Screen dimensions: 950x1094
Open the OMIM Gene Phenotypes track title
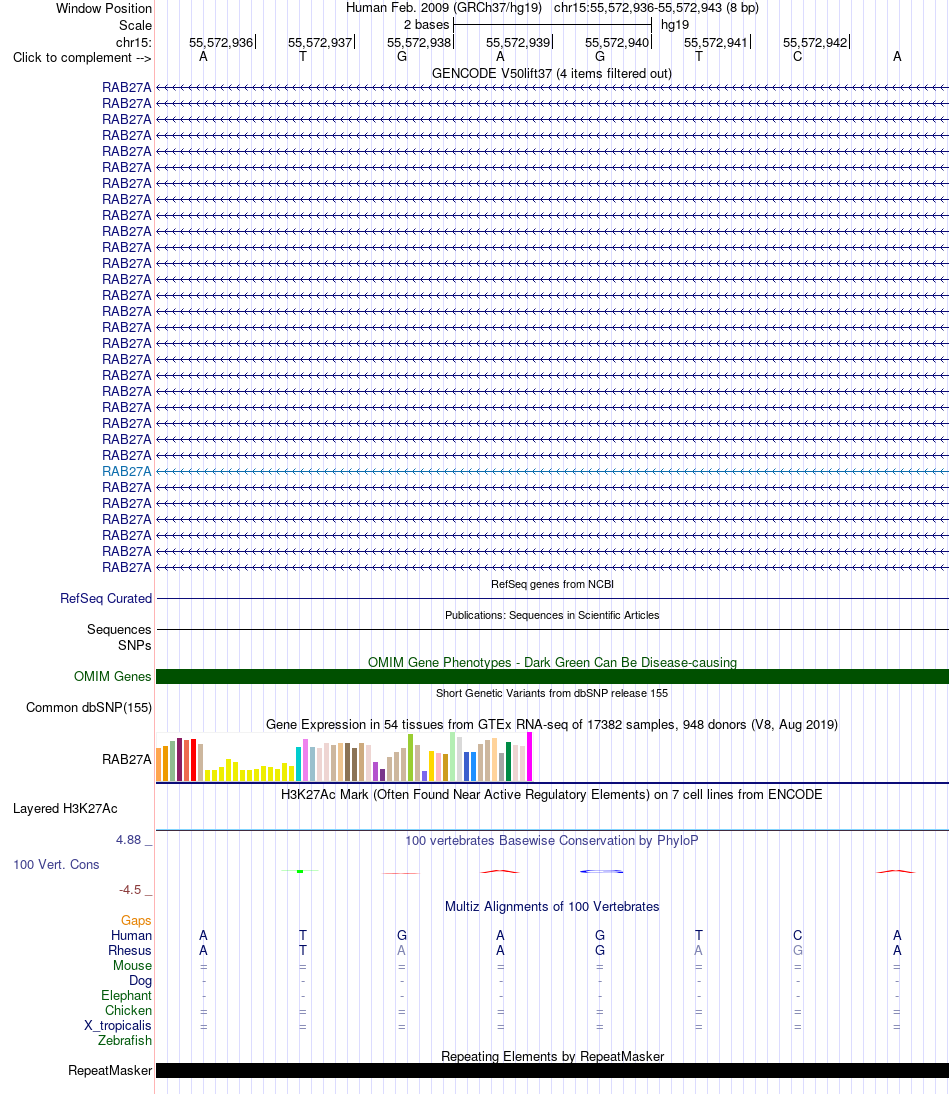(x=552, y=662)
